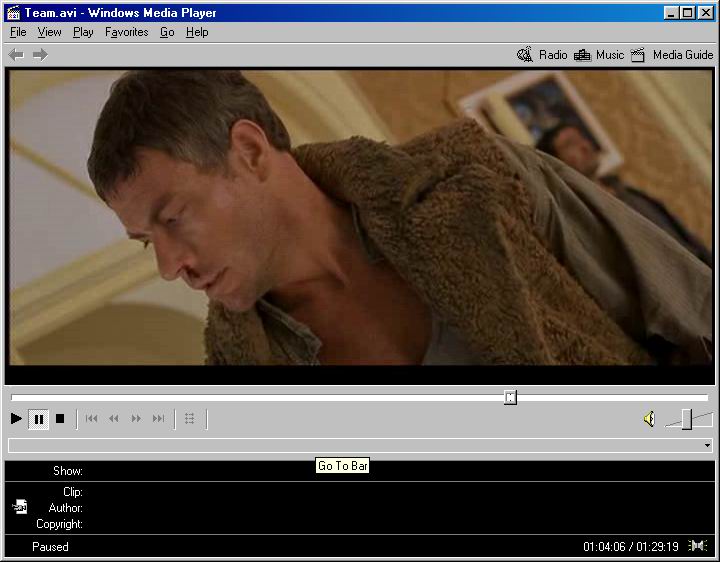Open the Play menu
This screenshot has height=562, width=720.
[83, 32]
